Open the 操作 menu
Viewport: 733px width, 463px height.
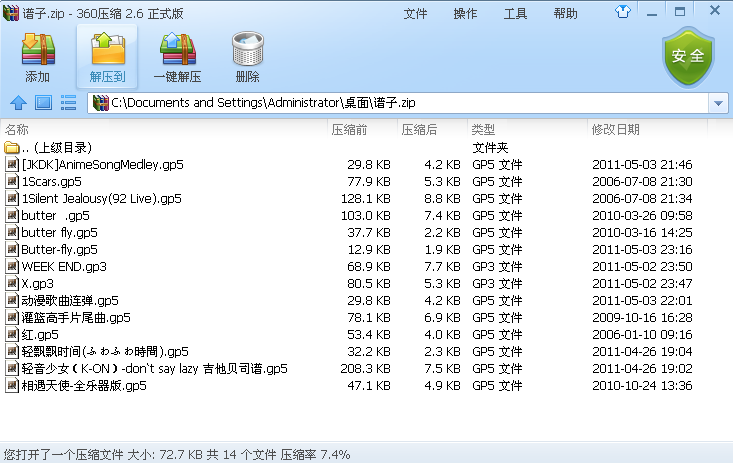tap(465, 14)
